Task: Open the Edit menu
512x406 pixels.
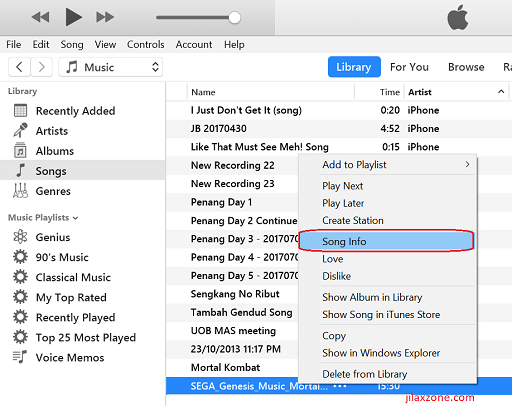Action: pos(41,44)
